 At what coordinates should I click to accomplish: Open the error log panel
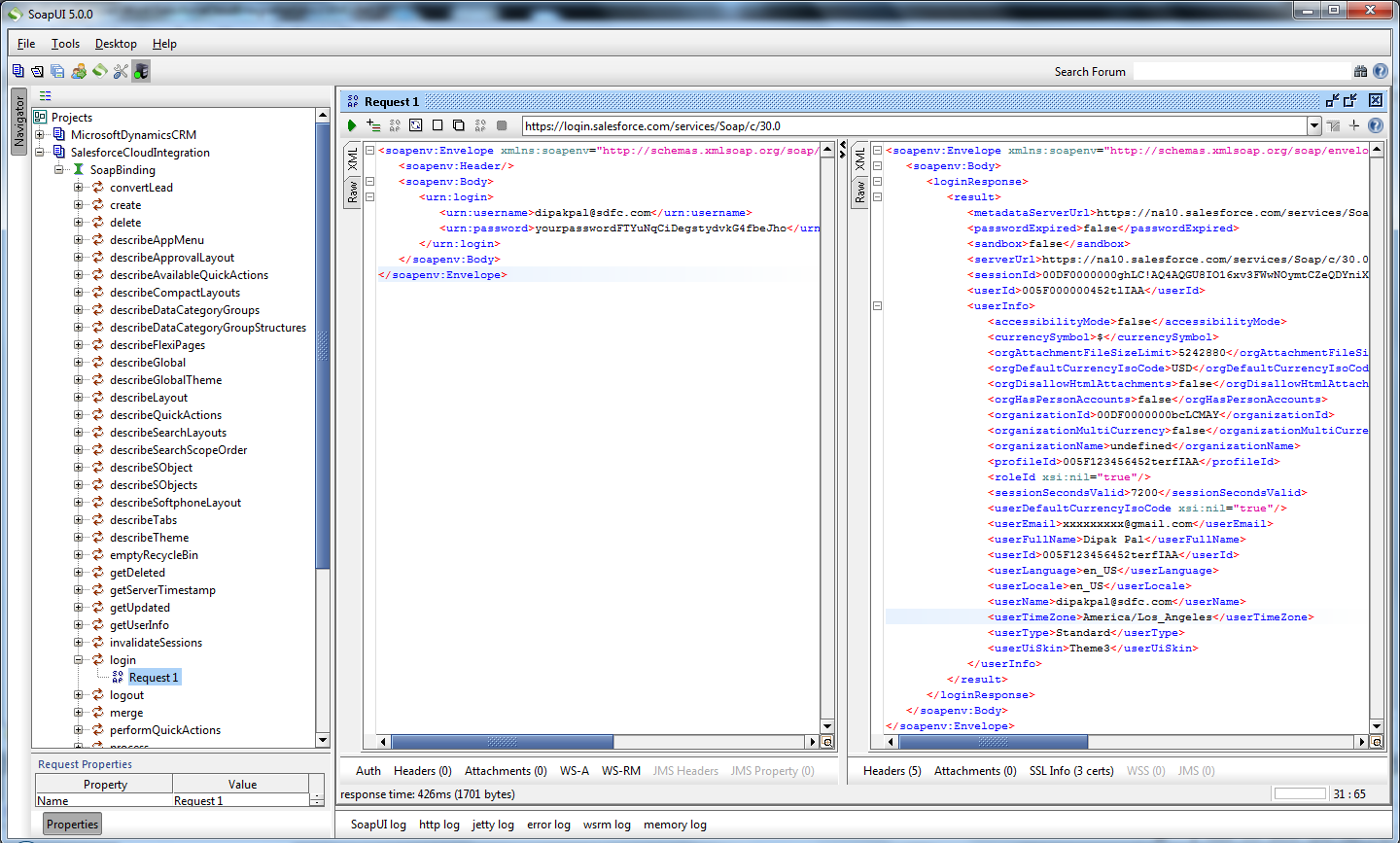(x=548, y=825)
